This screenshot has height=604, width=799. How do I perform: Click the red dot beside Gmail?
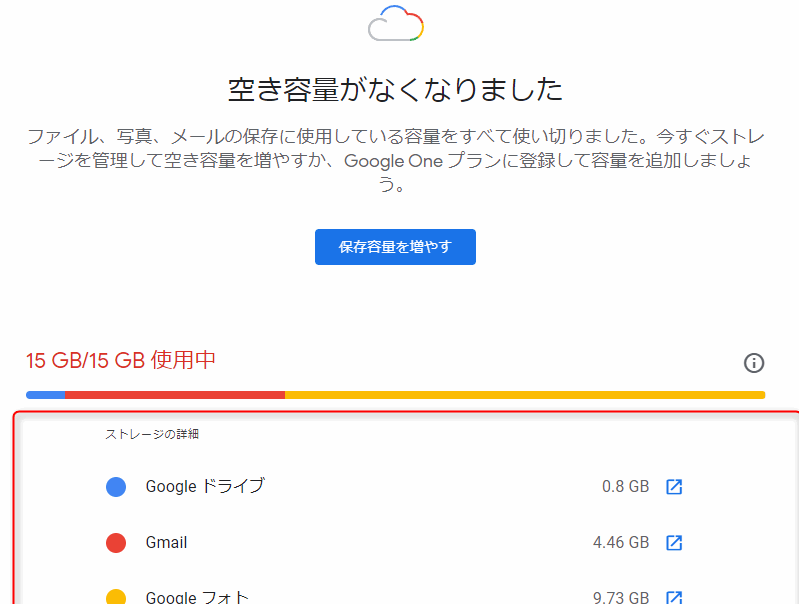tap(116, 543)
